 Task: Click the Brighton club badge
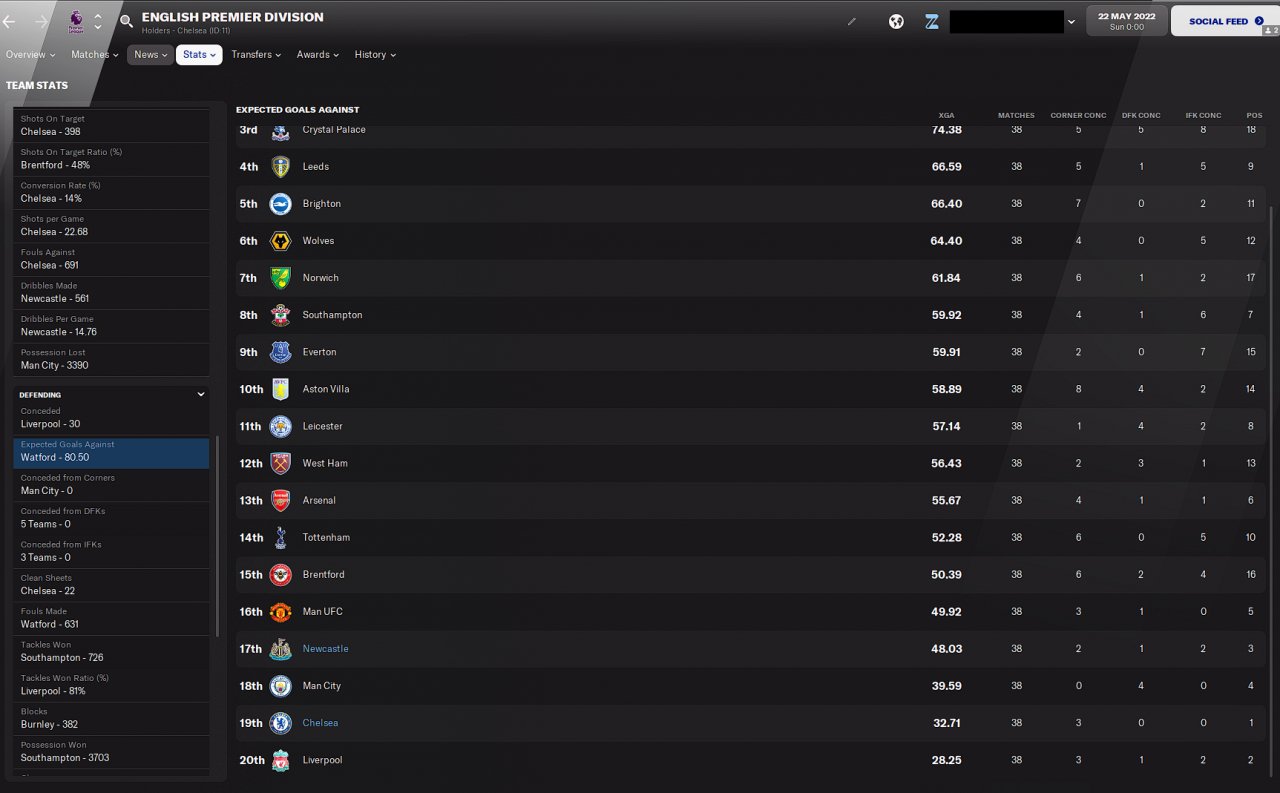pyautogui.click(x=280, y=204)
